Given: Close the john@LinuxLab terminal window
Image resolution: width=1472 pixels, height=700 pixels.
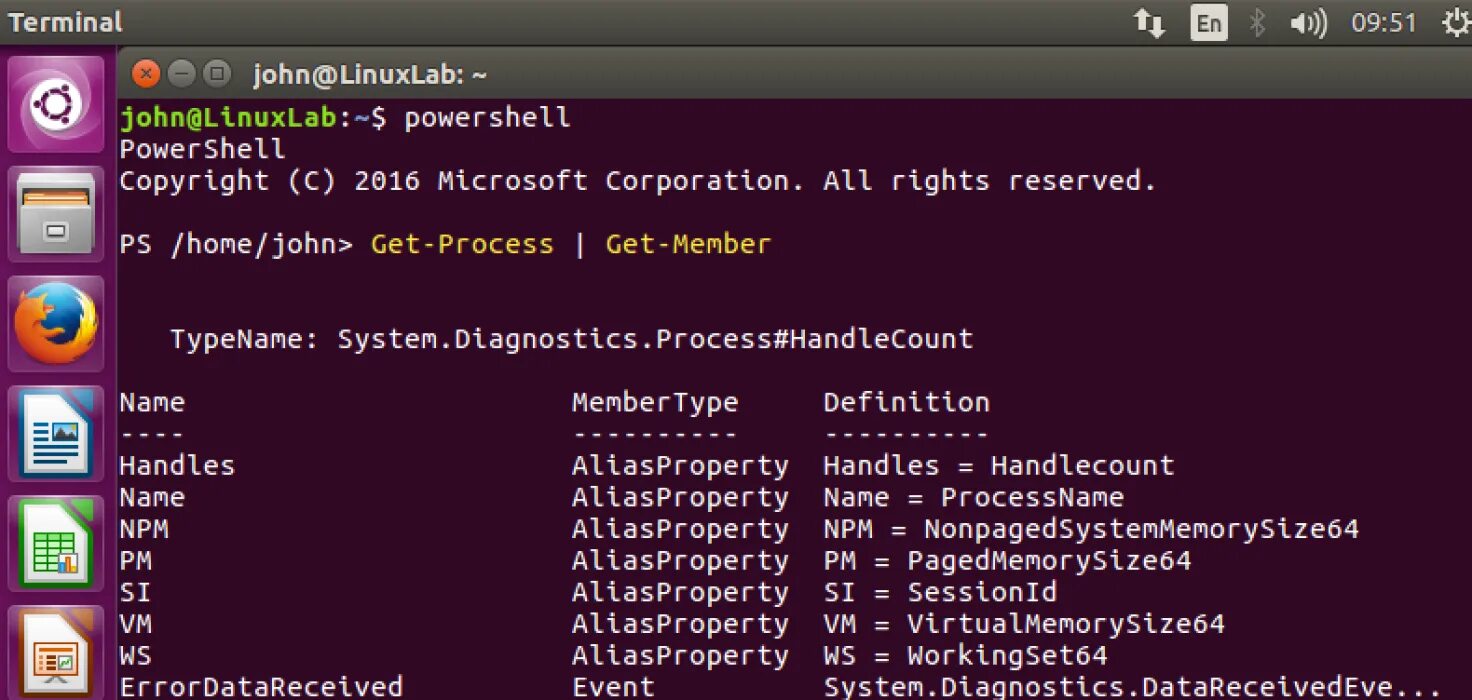Looking at the screenshot, I should [146, 74].
